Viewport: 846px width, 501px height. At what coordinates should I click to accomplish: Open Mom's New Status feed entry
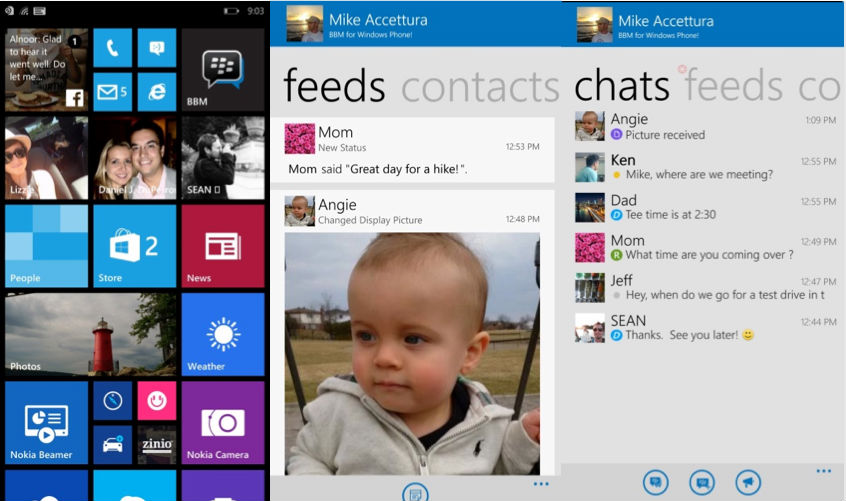coord(412,150)
